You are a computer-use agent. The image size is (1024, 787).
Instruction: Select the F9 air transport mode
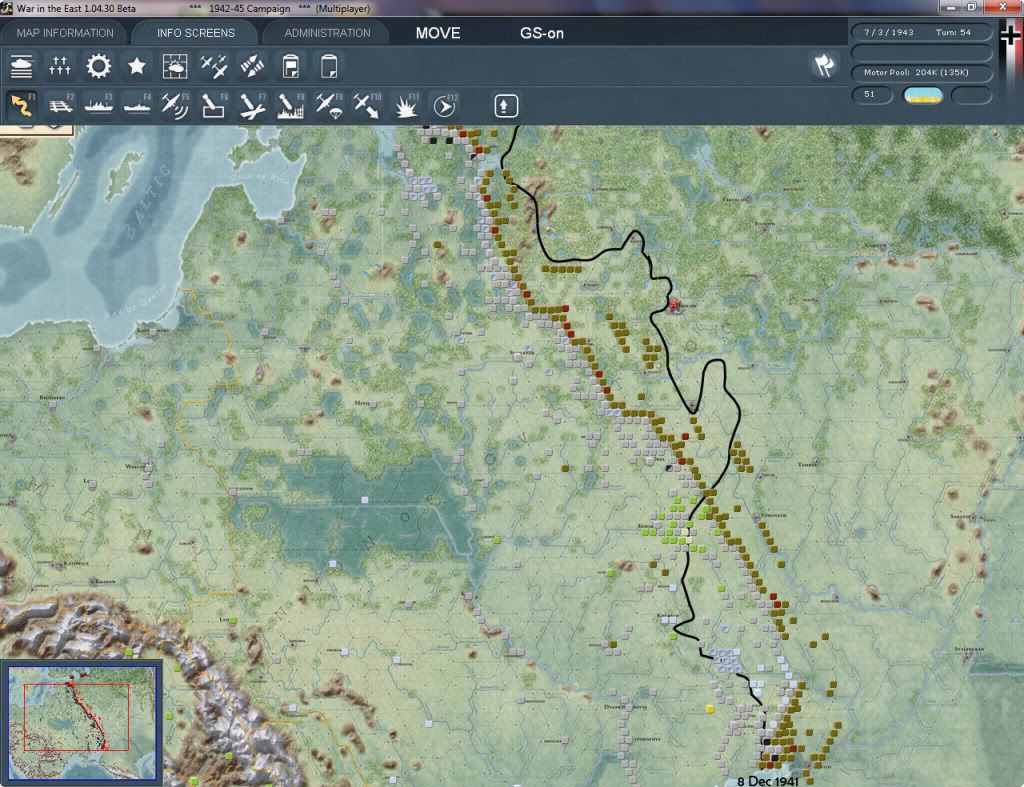(328, 105)
